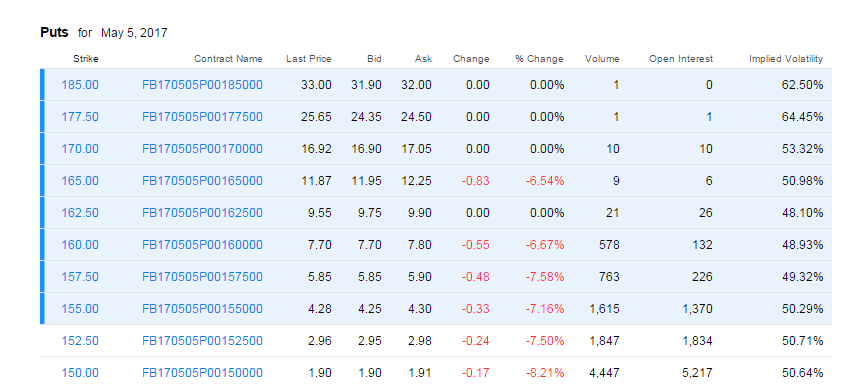Image resolution: width=858 pixels, height=385 pixels.
Task: Select implied volatility 64.45%
Action: pyautogui.click(x=802, y=117)
